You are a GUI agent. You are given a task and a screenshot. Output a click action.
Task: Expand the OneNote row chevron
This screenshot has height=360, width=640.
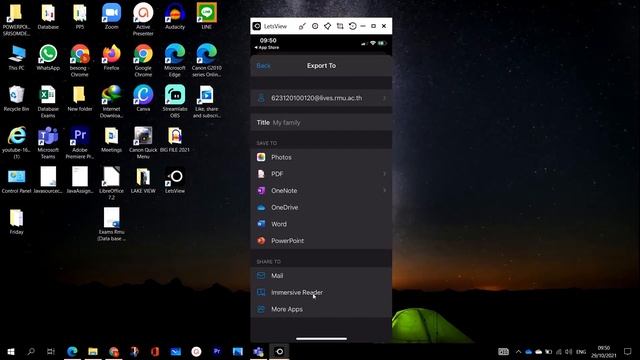384,191
